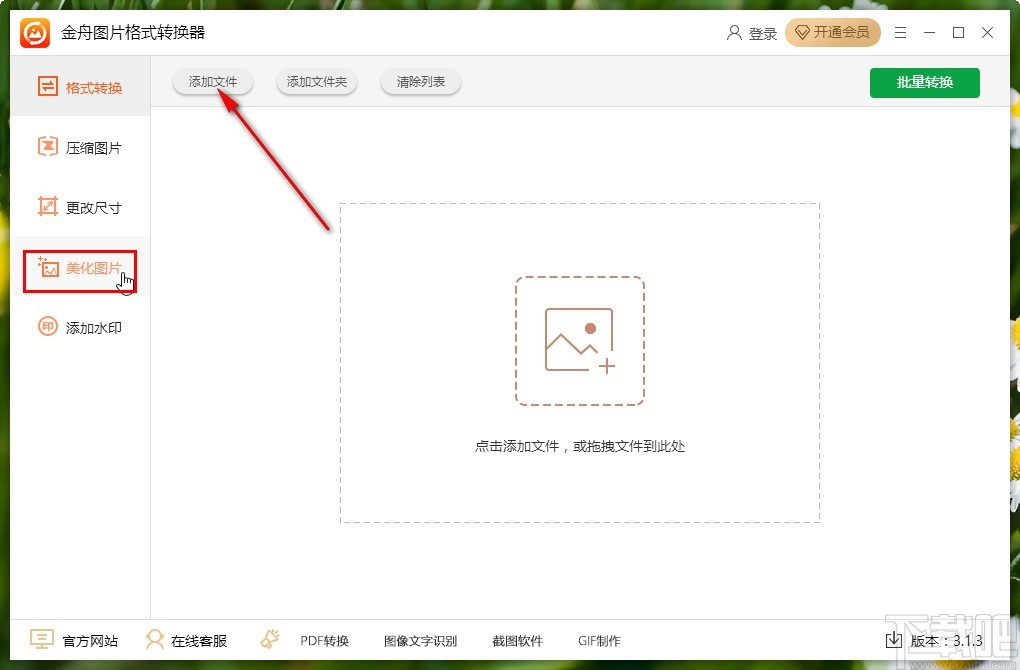Open the 压缩图片 image compression tool
The height and width of the screenshot is (670, 1020).
tap(78, 147)
